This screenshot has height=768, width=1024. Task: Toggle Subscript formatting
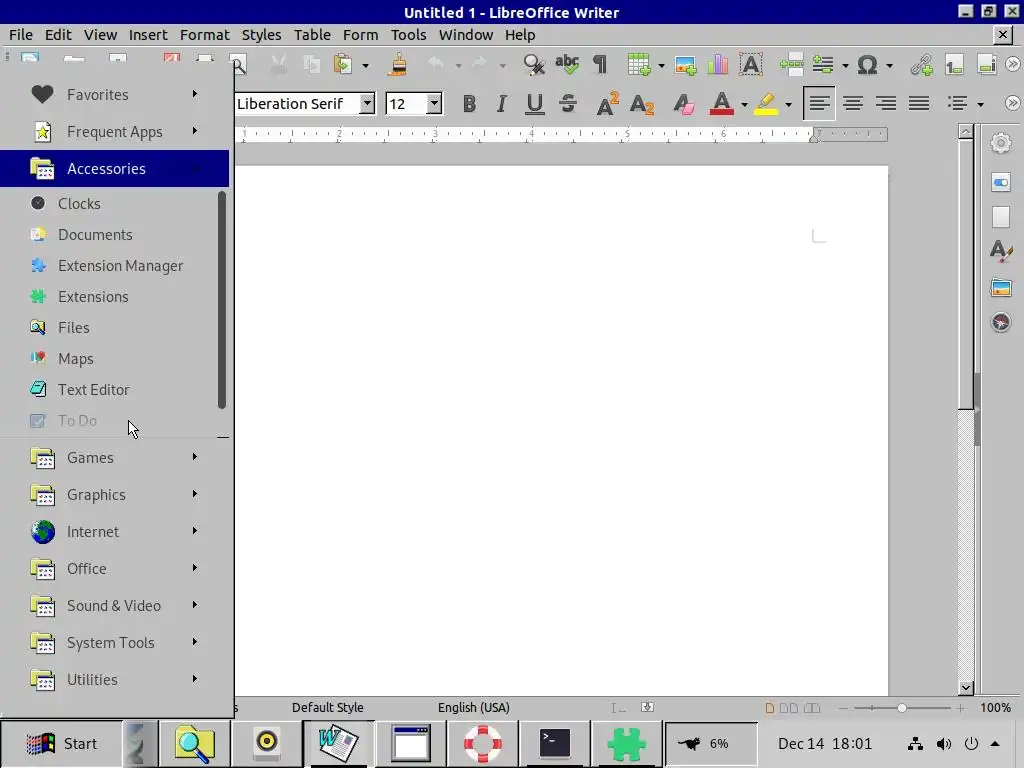(x=642, y=103)
